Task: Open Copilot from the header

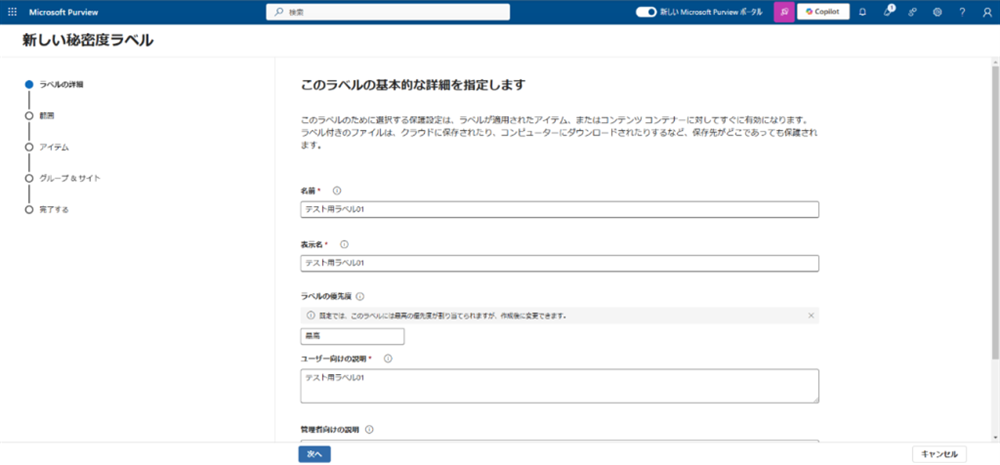Action: [x=823, y=12]
